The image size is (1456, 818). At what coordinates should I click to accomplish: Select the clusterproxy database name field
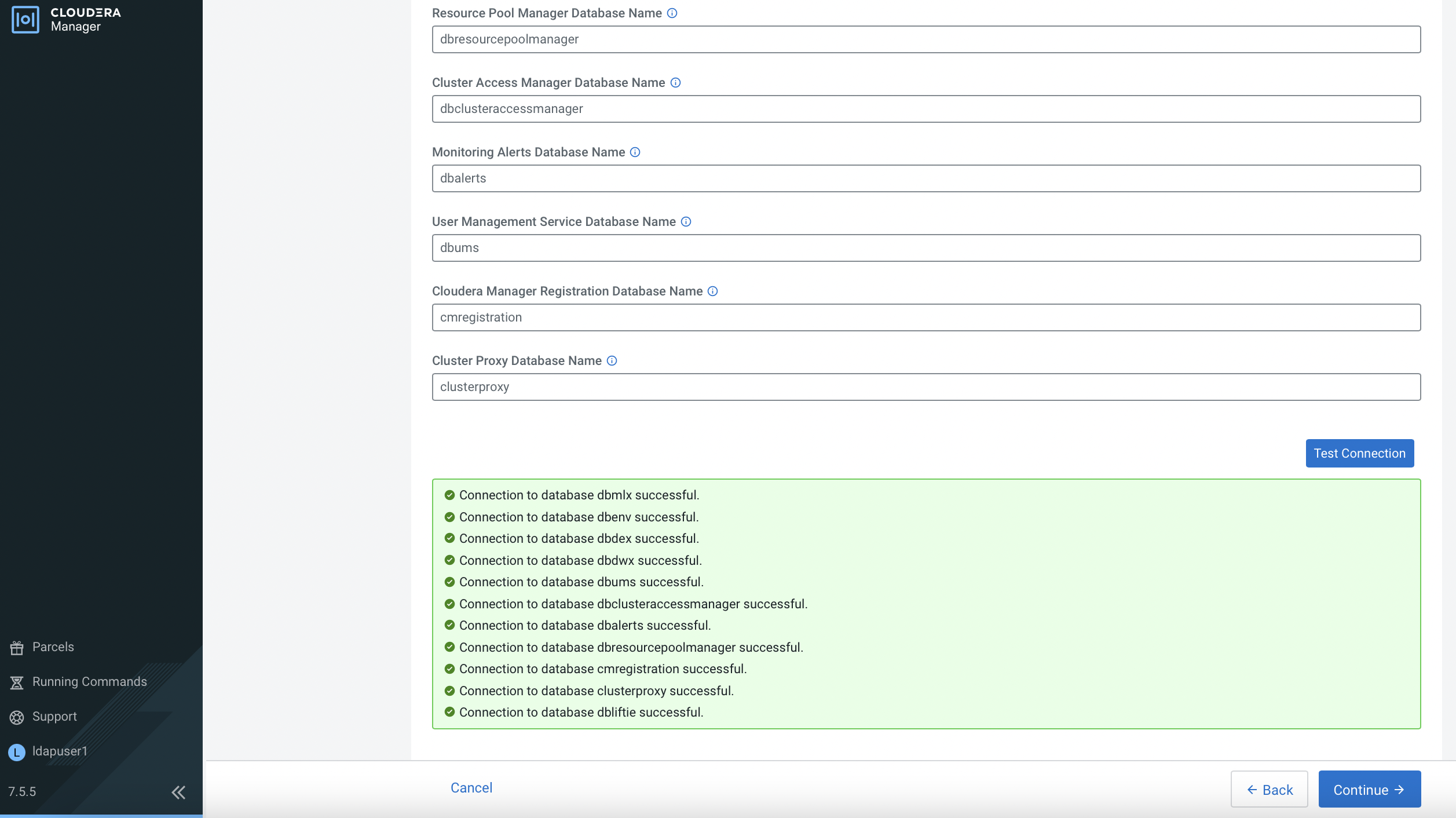pos(926,387)
